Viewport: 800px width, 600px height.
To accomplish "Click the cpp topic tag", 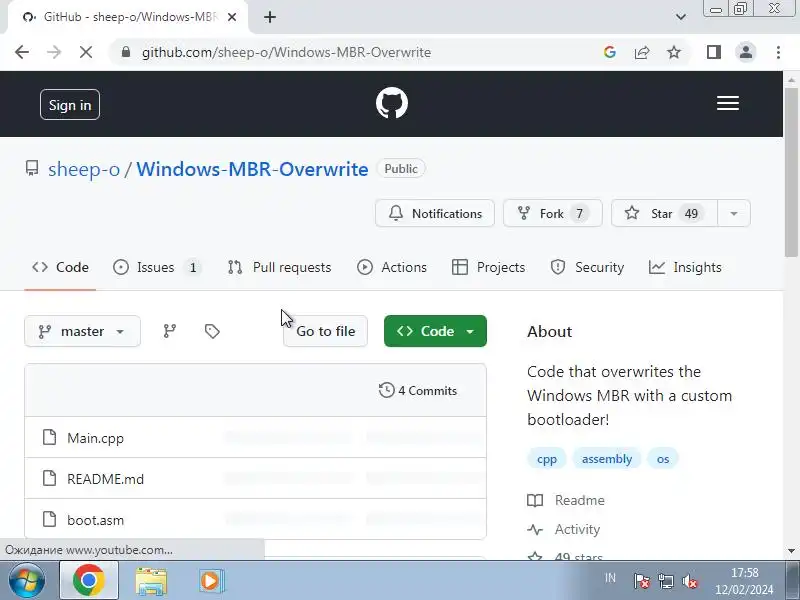I will [546, 459].
